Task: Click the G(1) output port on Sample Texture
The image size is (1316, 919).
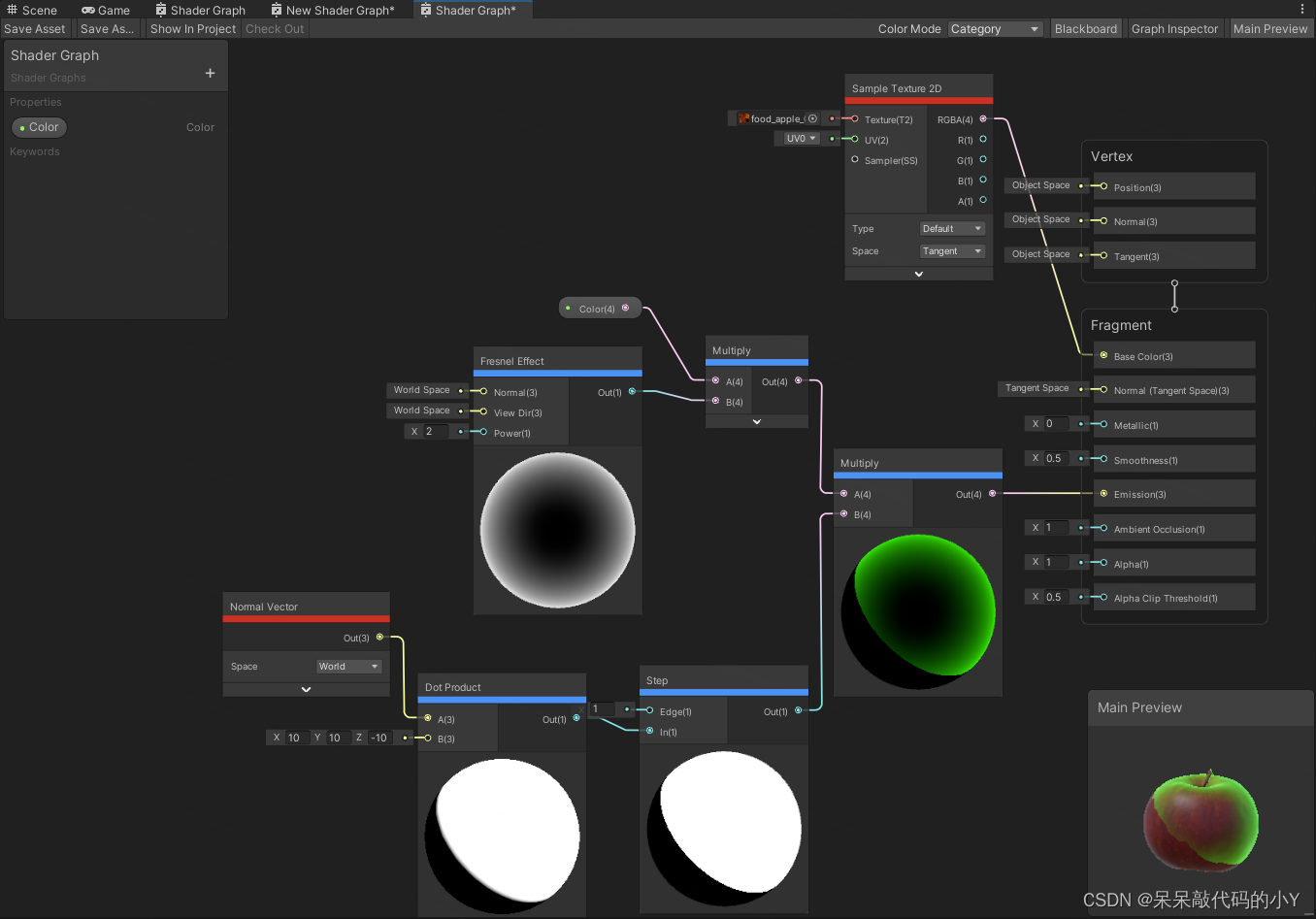Action: 983,159
